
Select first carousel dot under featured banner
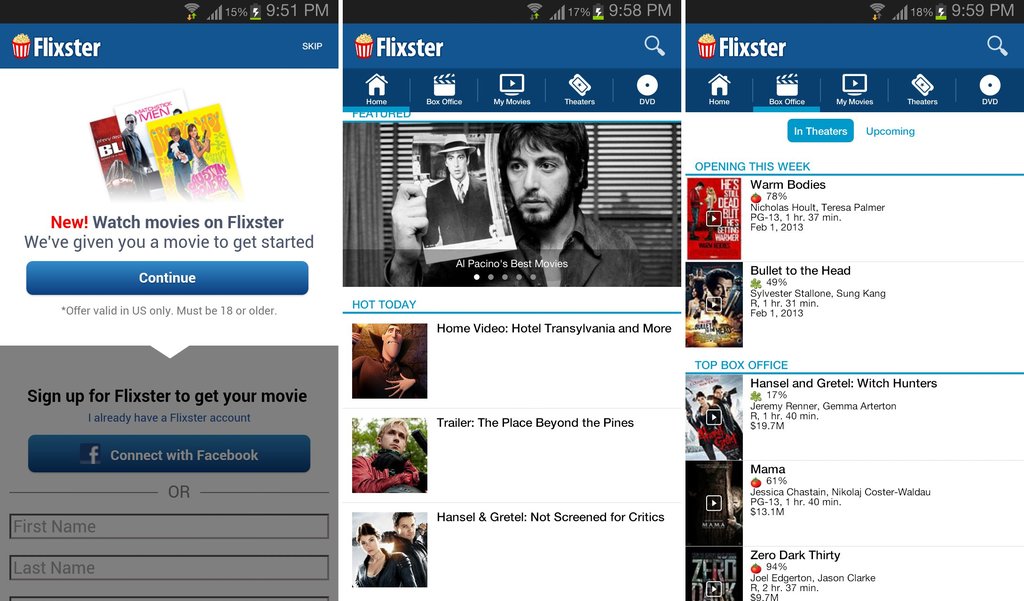(477, 277)
